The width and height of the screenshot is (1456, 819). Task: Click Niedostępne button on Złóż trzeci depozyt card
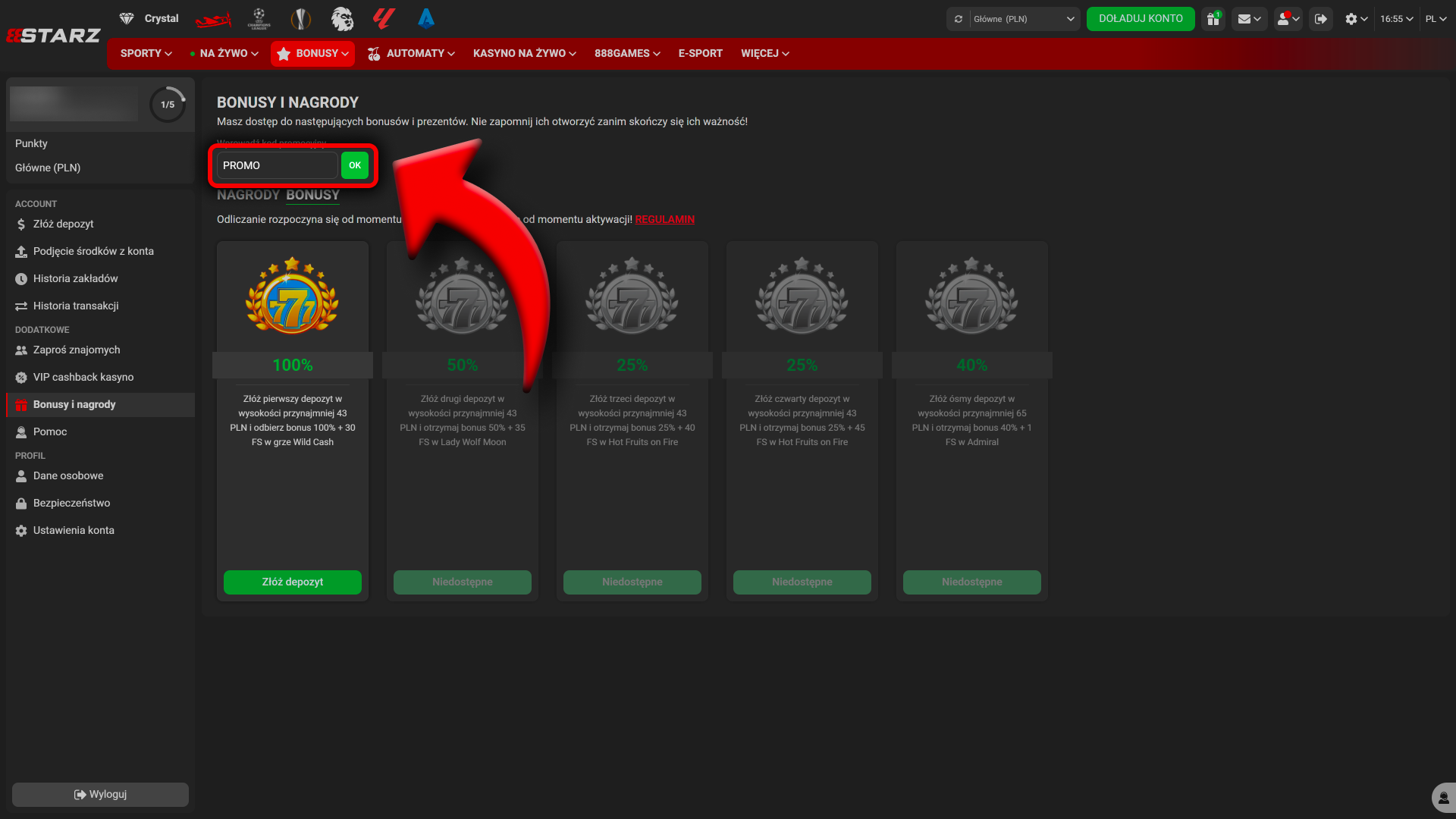point(632,582)
